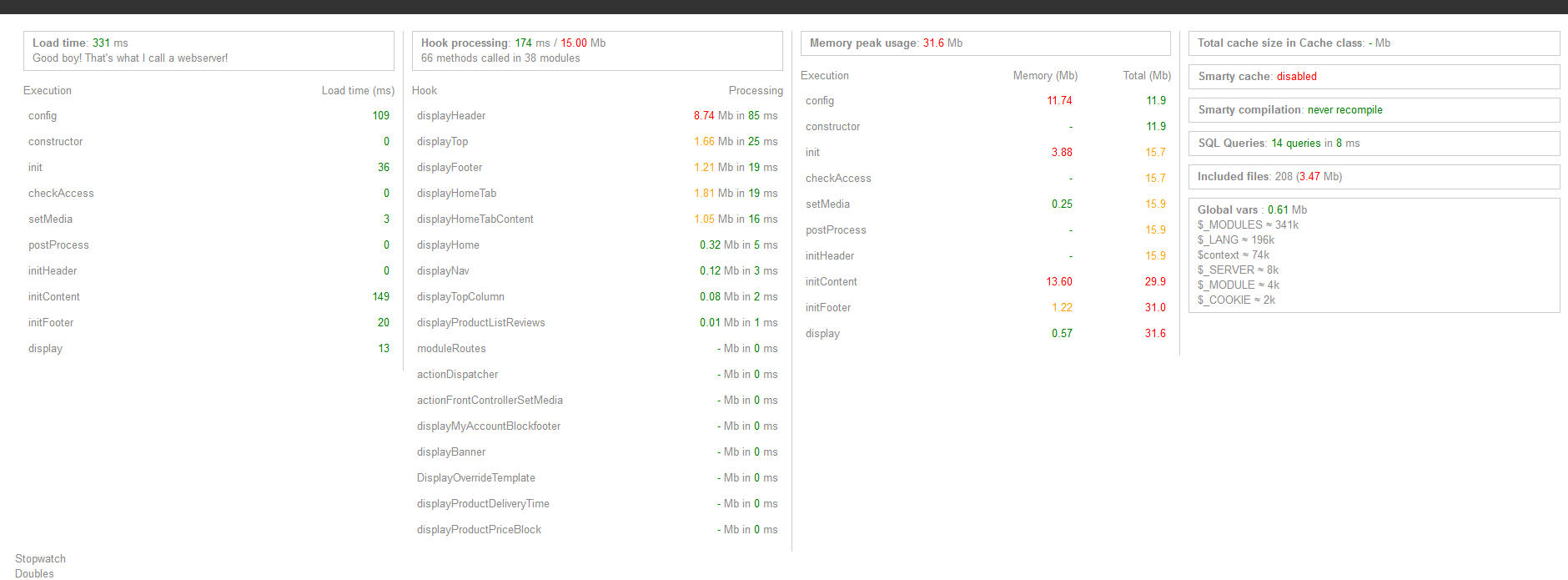Click total memory value 31.6
Image resolution: width=1568 pixels, height=580 pixels.
tap(1155, 334)
